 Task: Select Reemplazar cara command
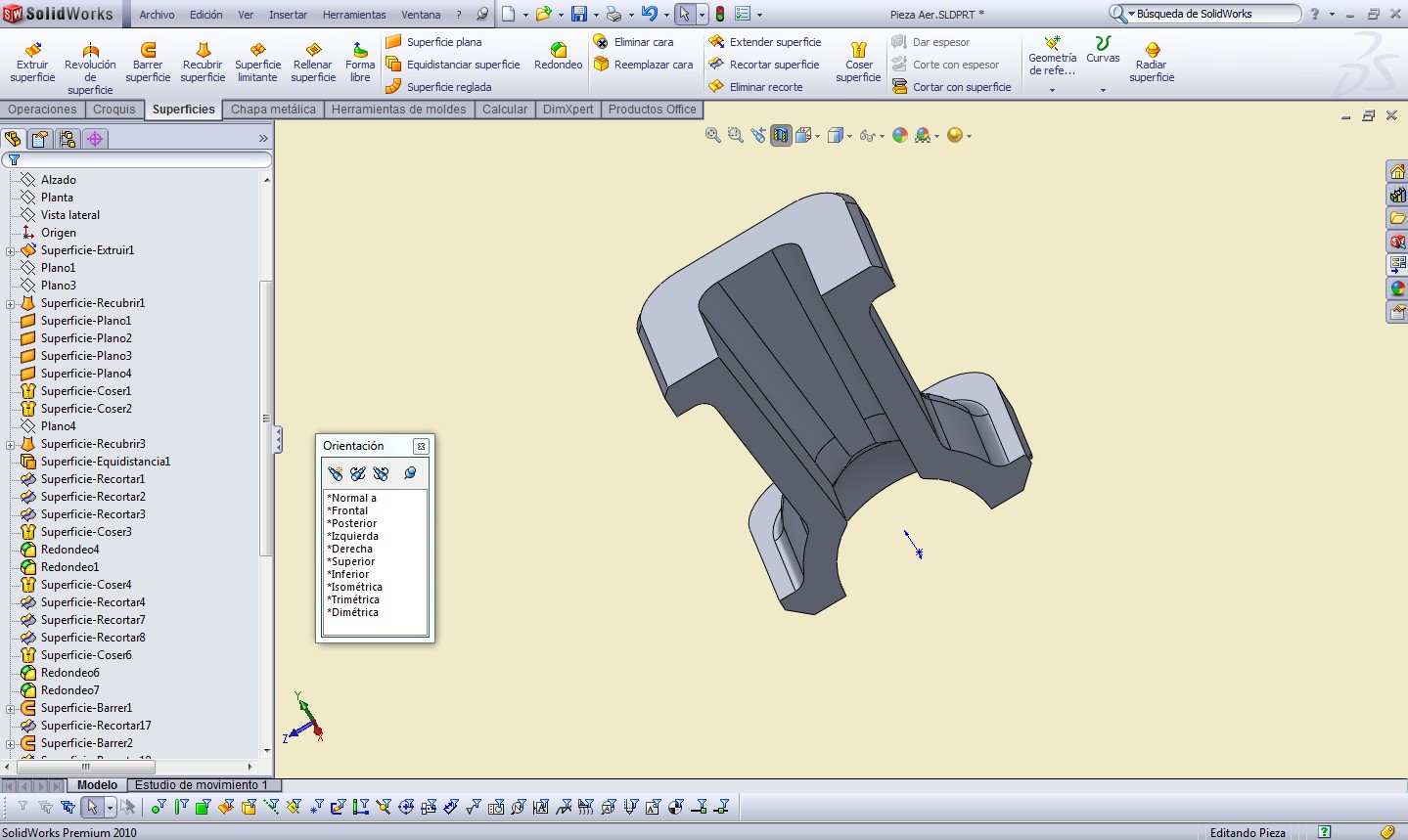644,65
